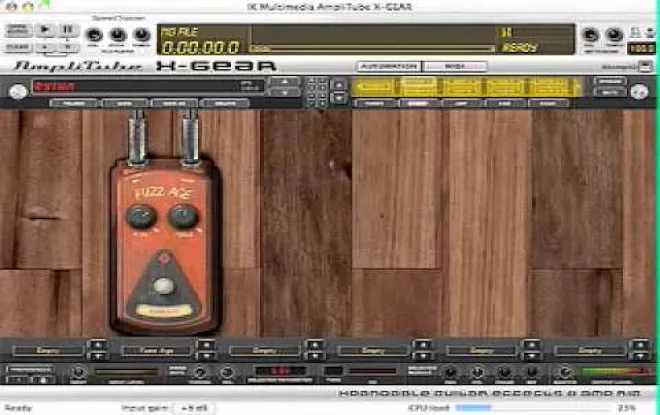The width and height of the screenshot is (660, 415).
Task: Click the round preset browser button on the left
Action: tap(18, 91)
